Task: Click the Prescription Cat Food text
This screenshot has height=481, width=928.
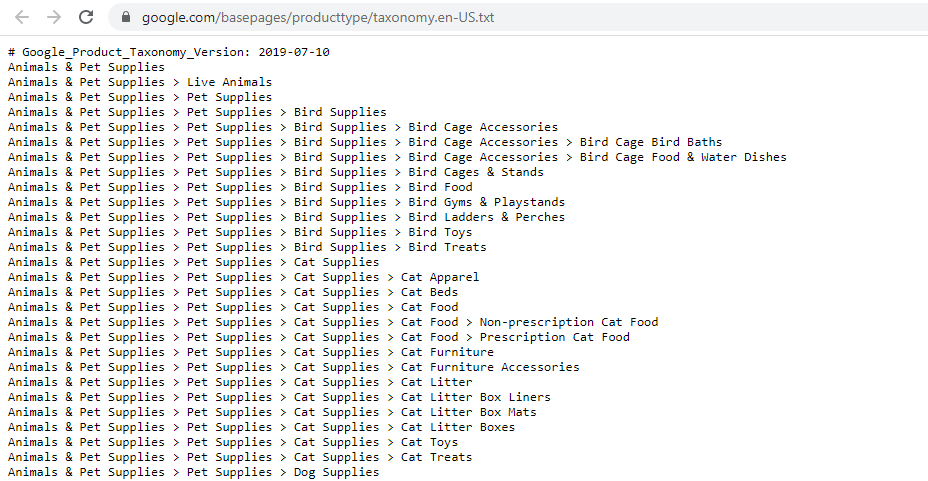Action: click(555, 337)
